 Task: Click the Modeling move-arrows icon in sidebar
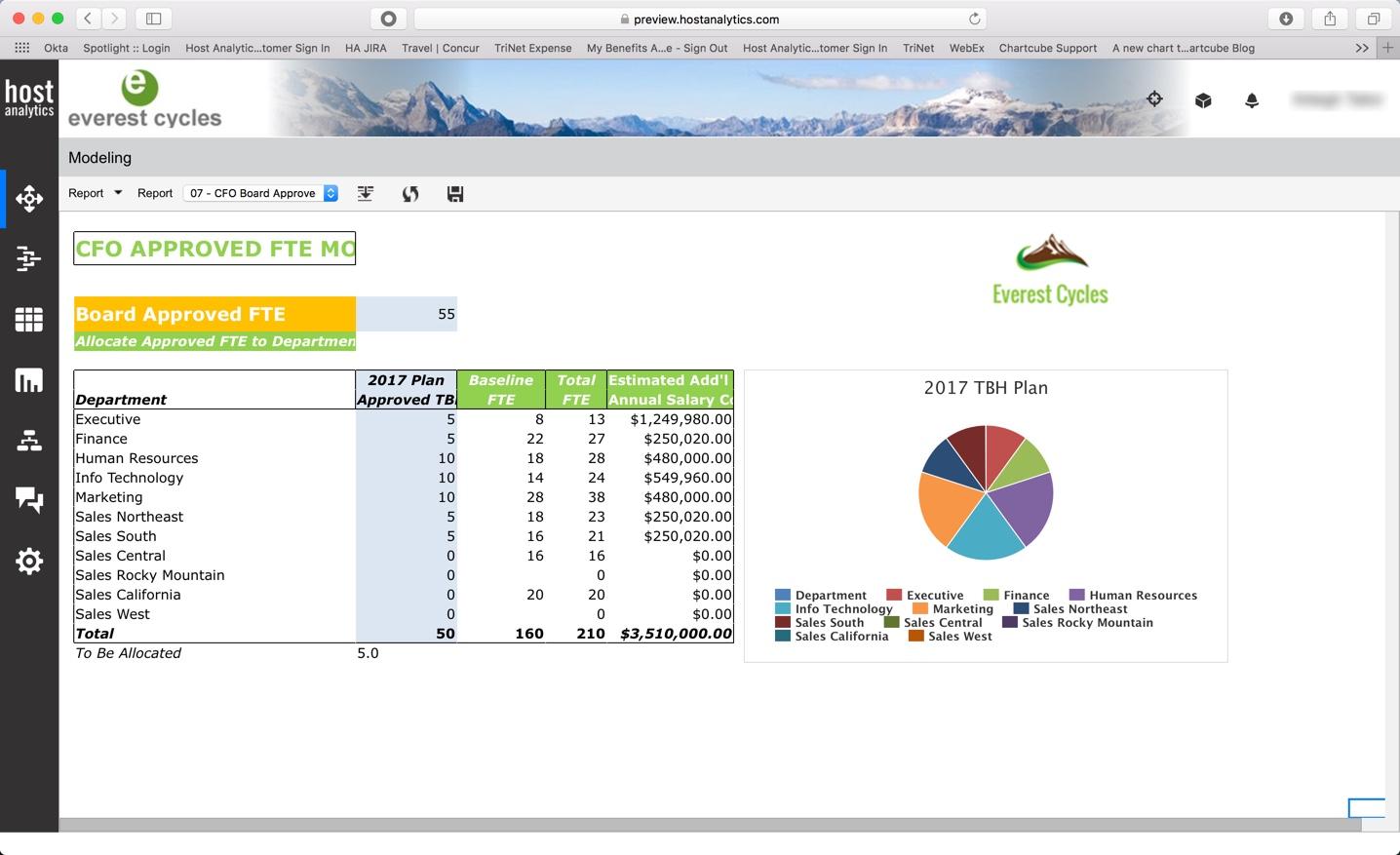click(29, 199)
